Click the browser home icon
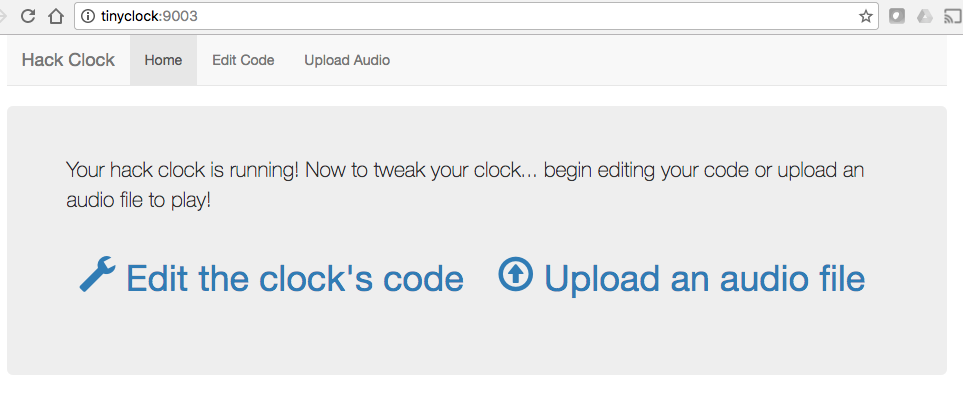This screenshot has height=404, width=963. click(x=56, y=17)
